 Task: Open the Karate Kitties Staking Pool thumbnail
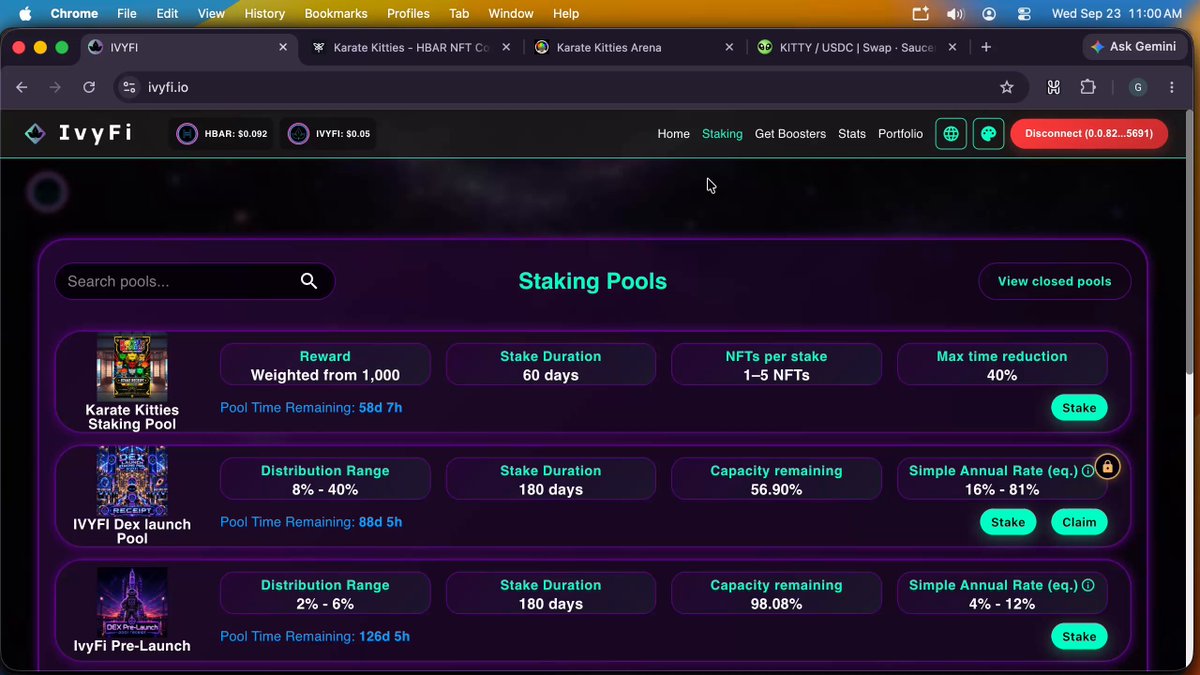(x=132, y=367)
